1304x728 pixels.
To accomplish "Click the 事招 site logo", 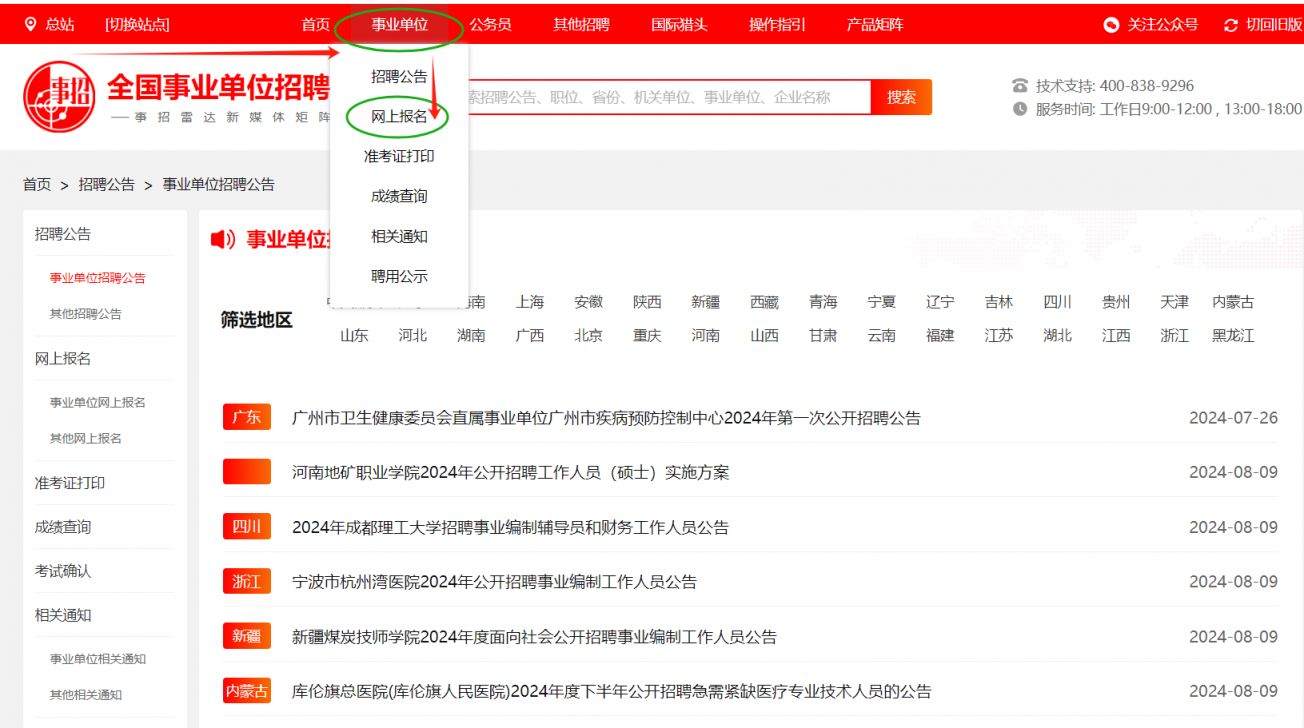I will pos(57,95).
